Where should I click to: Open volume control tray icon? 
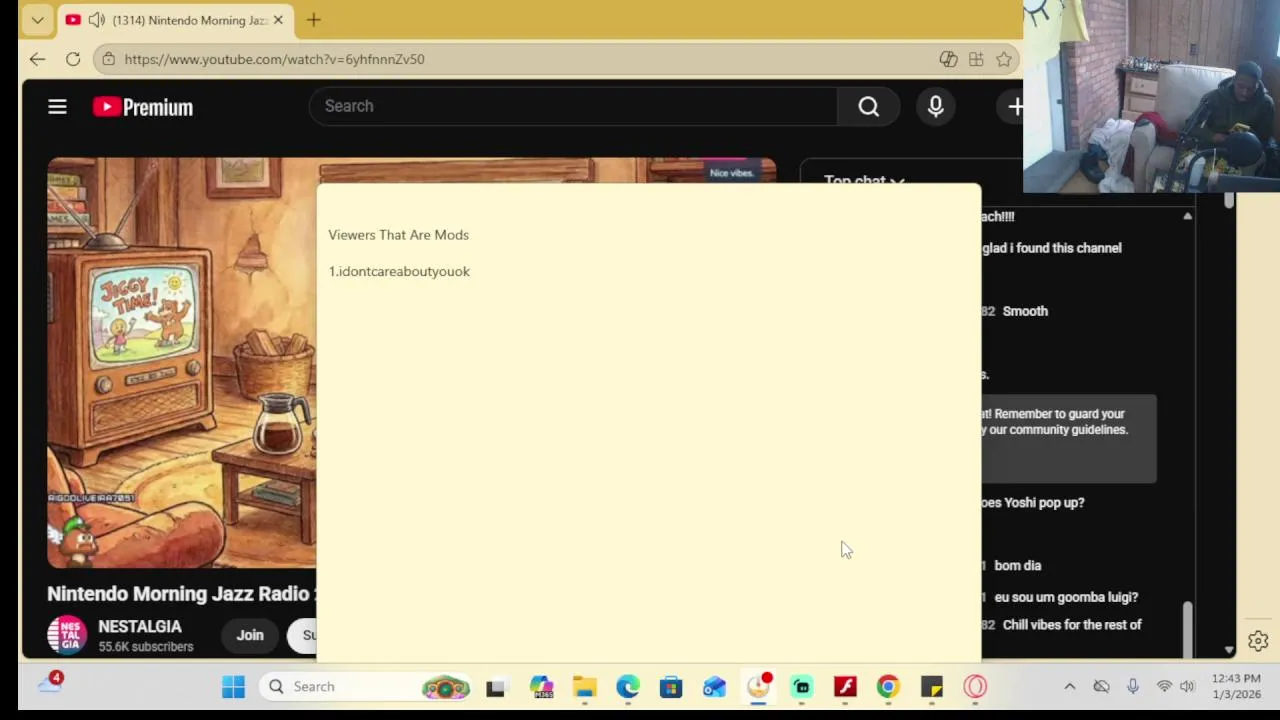pos(1187,686)
